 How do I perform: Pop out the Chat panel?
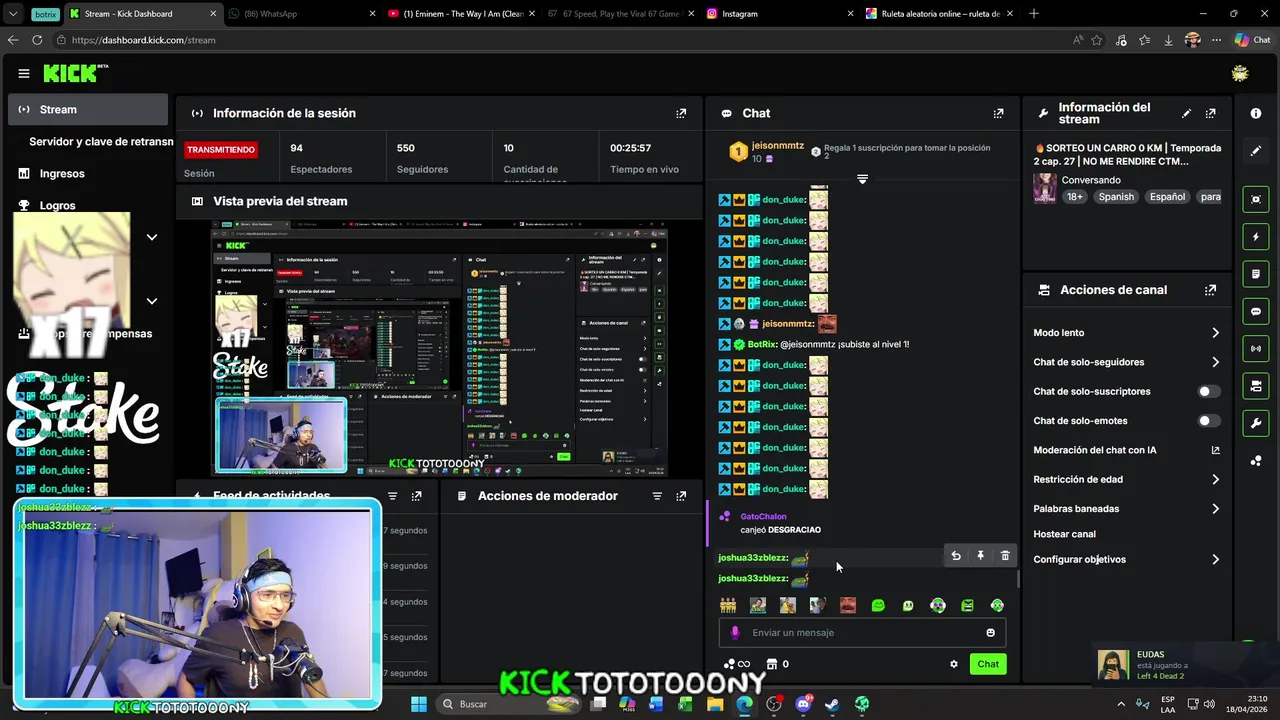point(998,113)
